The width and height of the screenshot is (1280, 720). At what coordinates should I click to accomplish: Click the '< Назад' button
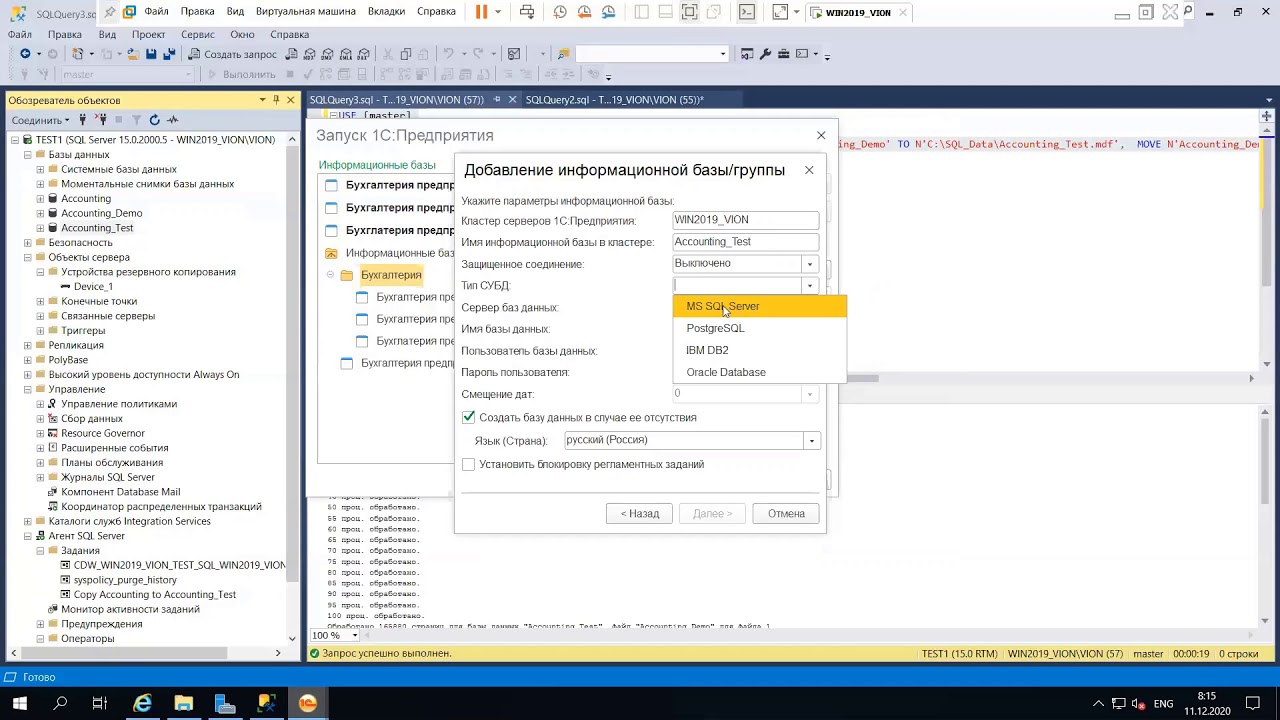point(640,513)
